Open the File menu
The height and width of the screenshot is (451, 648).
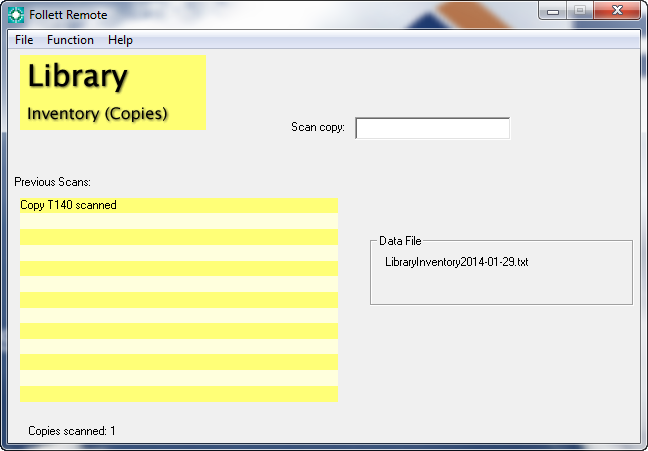(24, 40)
